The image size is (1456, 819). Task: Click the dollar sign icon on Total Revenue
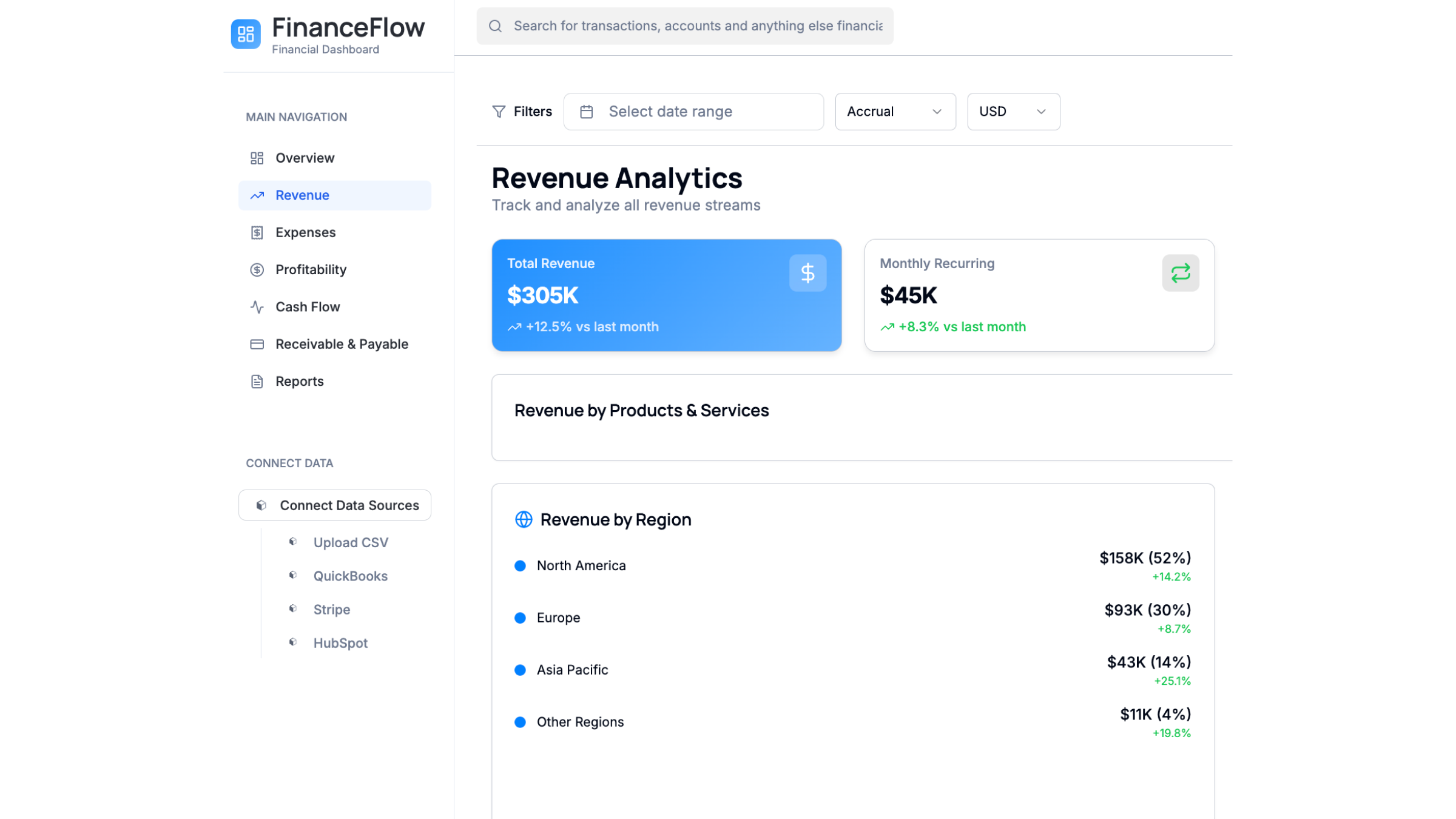pos(807,273)
